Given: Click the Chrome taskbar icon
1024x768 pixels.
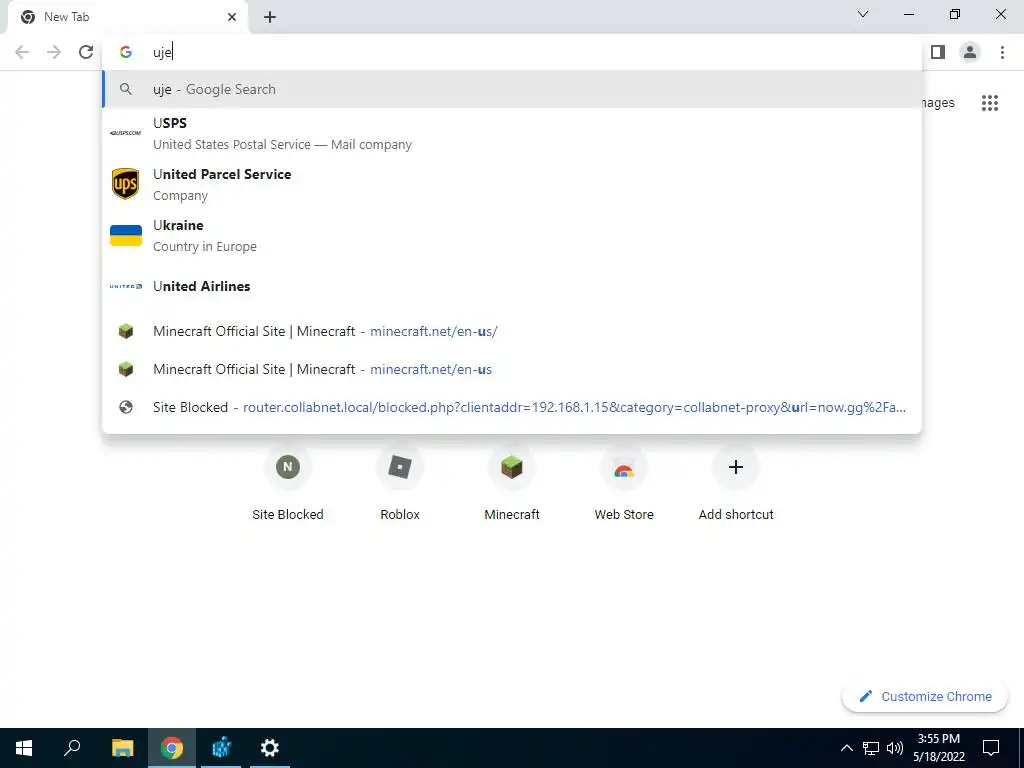Looking at the screenshot, I should 172,748.
